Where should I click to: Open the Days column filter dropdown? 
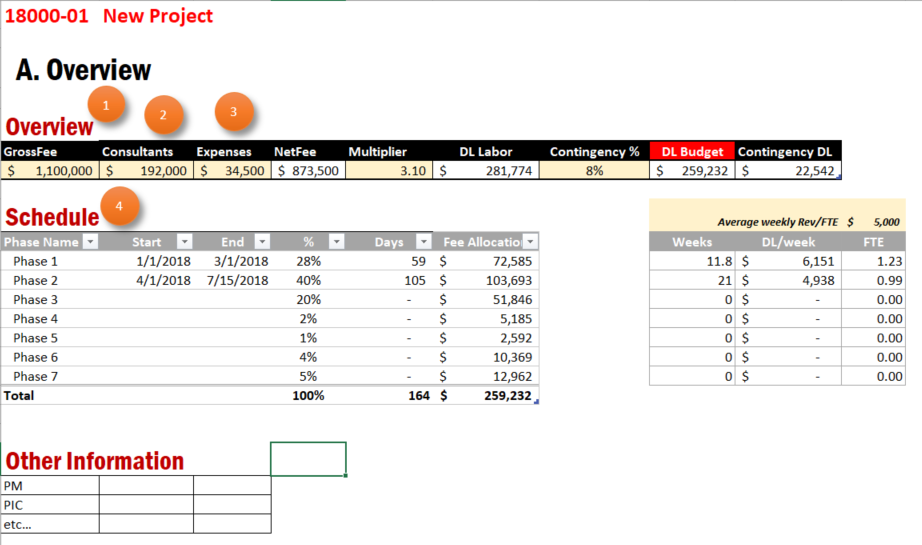coord(423,242)
